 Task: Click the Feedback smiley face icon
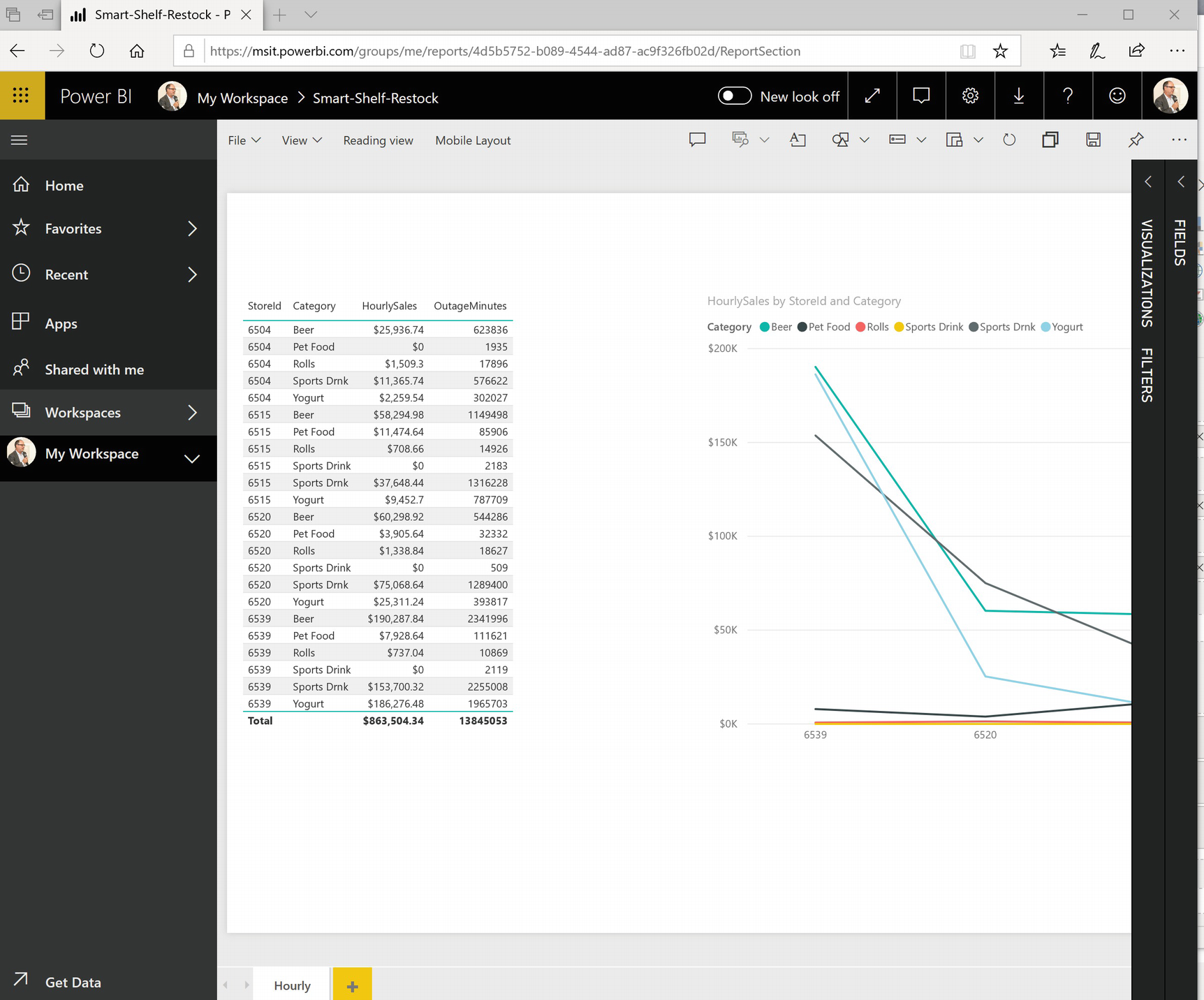(x=1117, y=96)
